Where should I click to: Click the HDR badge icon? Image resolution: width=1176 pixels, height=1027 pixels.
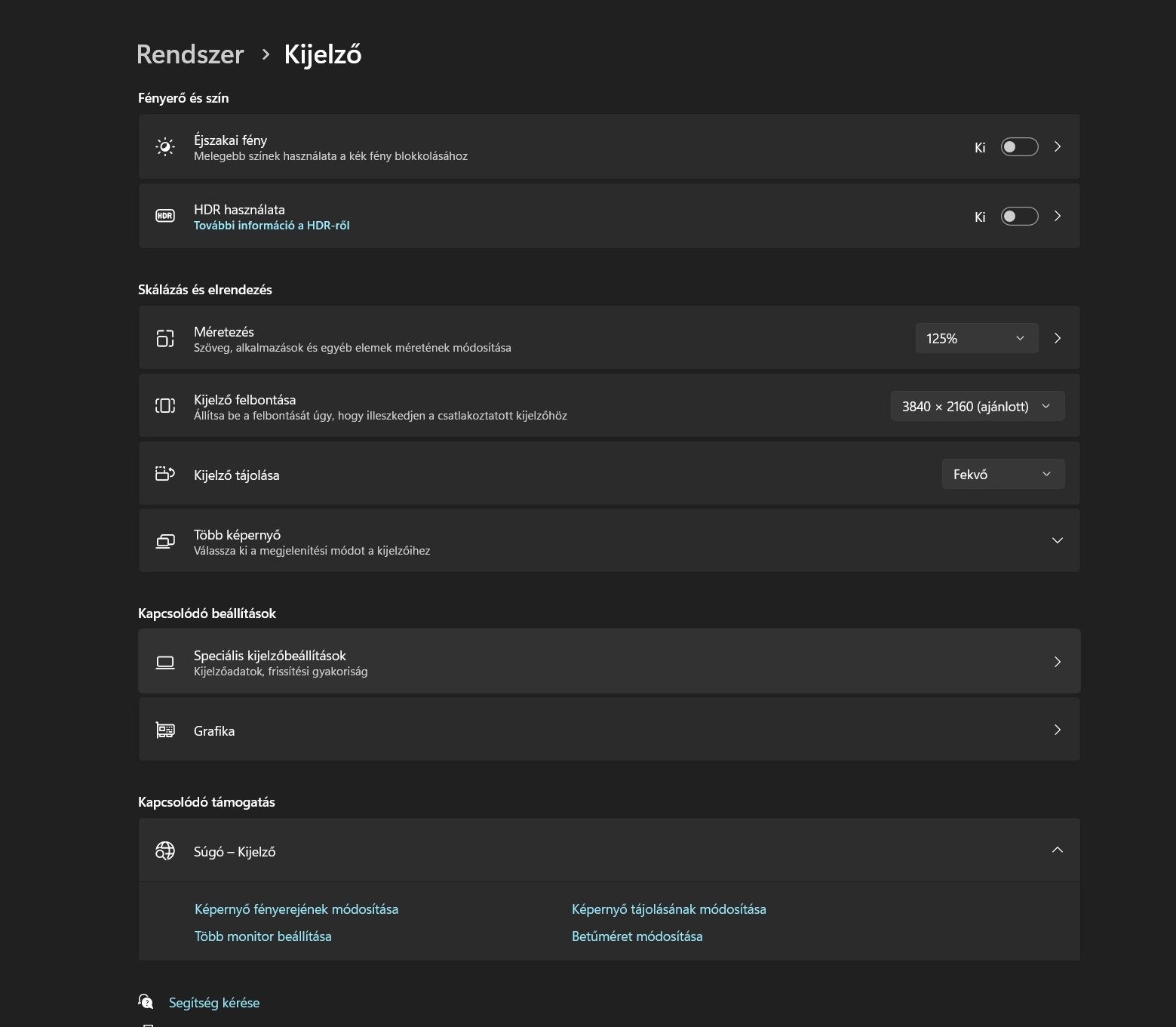coord(164,217)
